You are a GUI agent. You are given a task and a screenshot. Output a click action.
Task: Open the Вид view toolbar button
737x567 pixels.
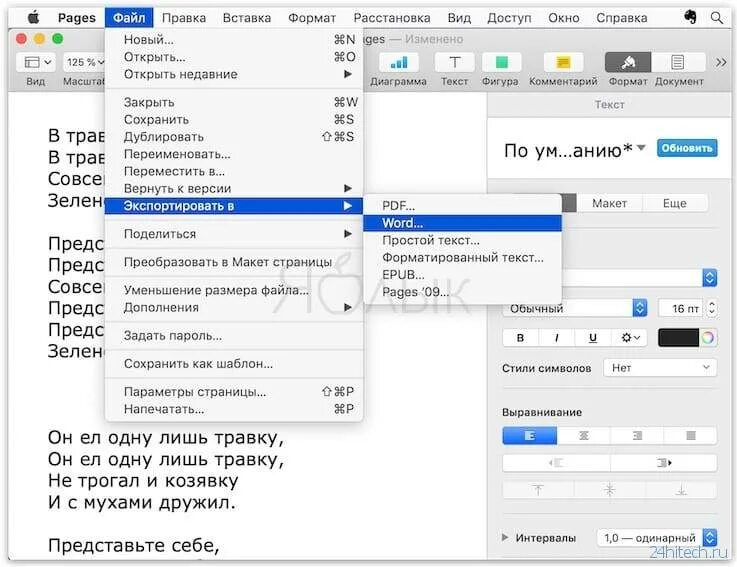point(36,62)
